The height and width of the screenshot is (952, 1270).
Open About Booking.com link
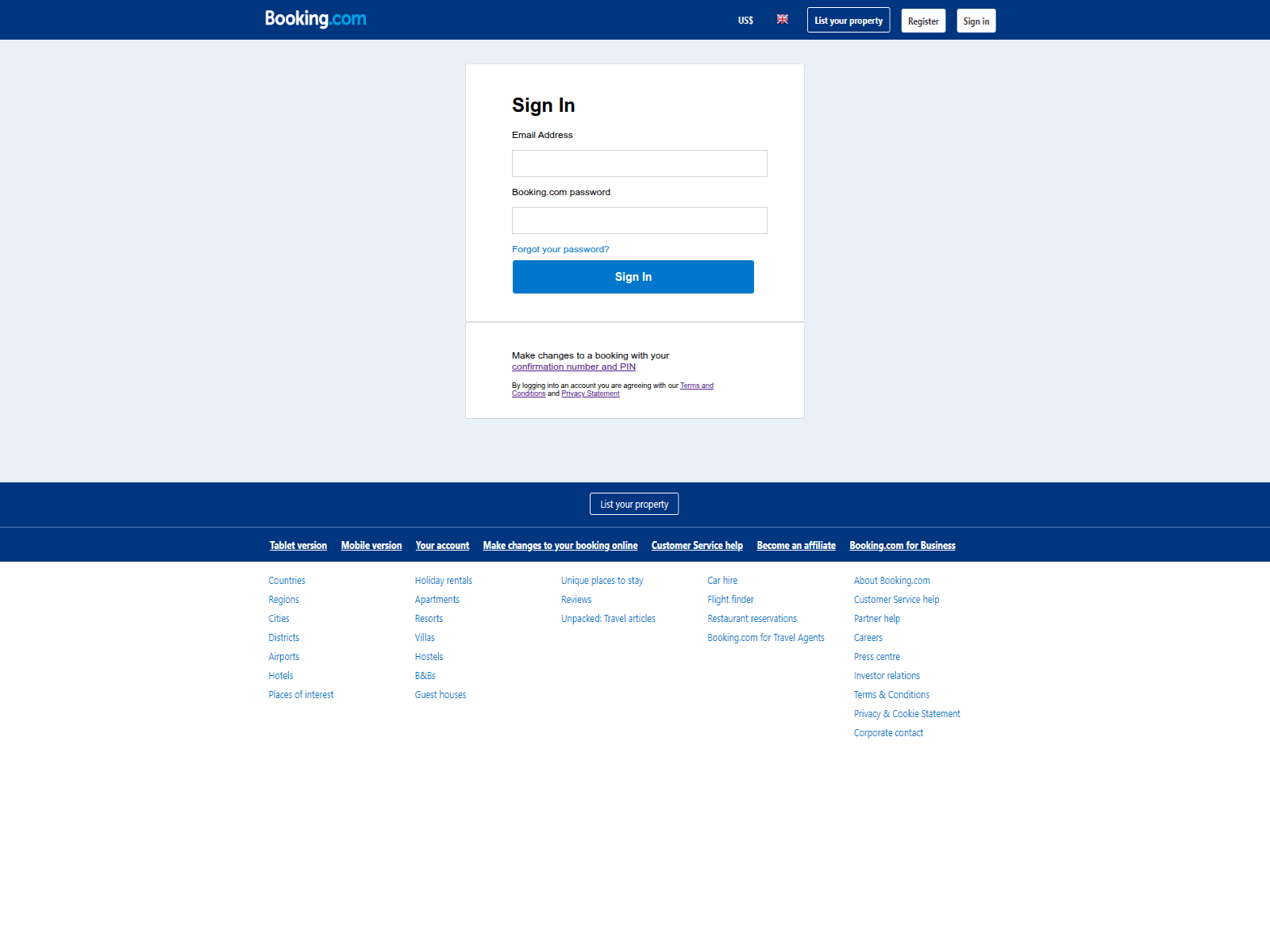tap(891, 581)
